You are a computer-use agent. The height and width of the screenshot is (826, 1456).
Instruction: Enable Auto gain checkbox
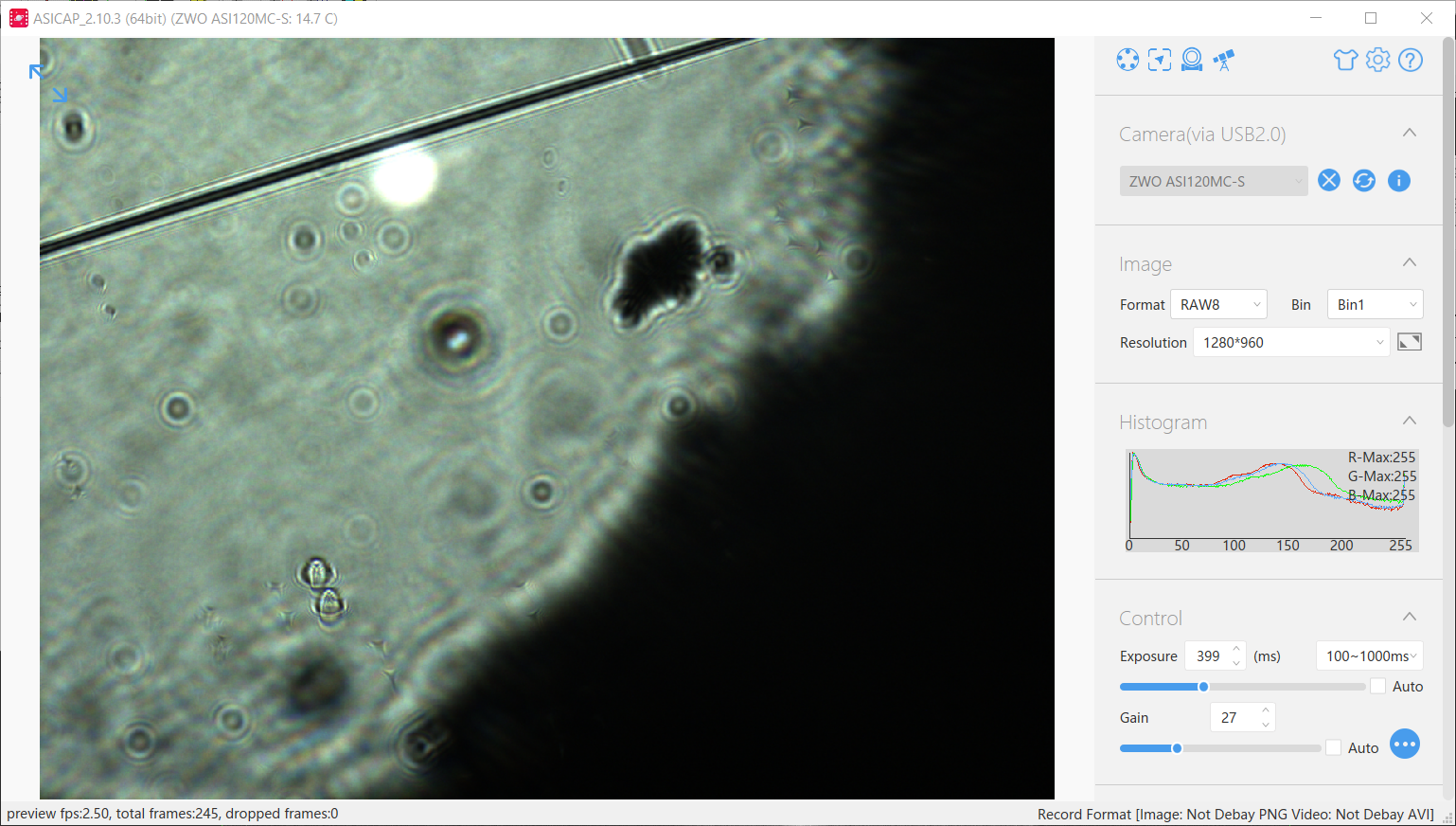pyautogui.click(x=1333, y=747)
